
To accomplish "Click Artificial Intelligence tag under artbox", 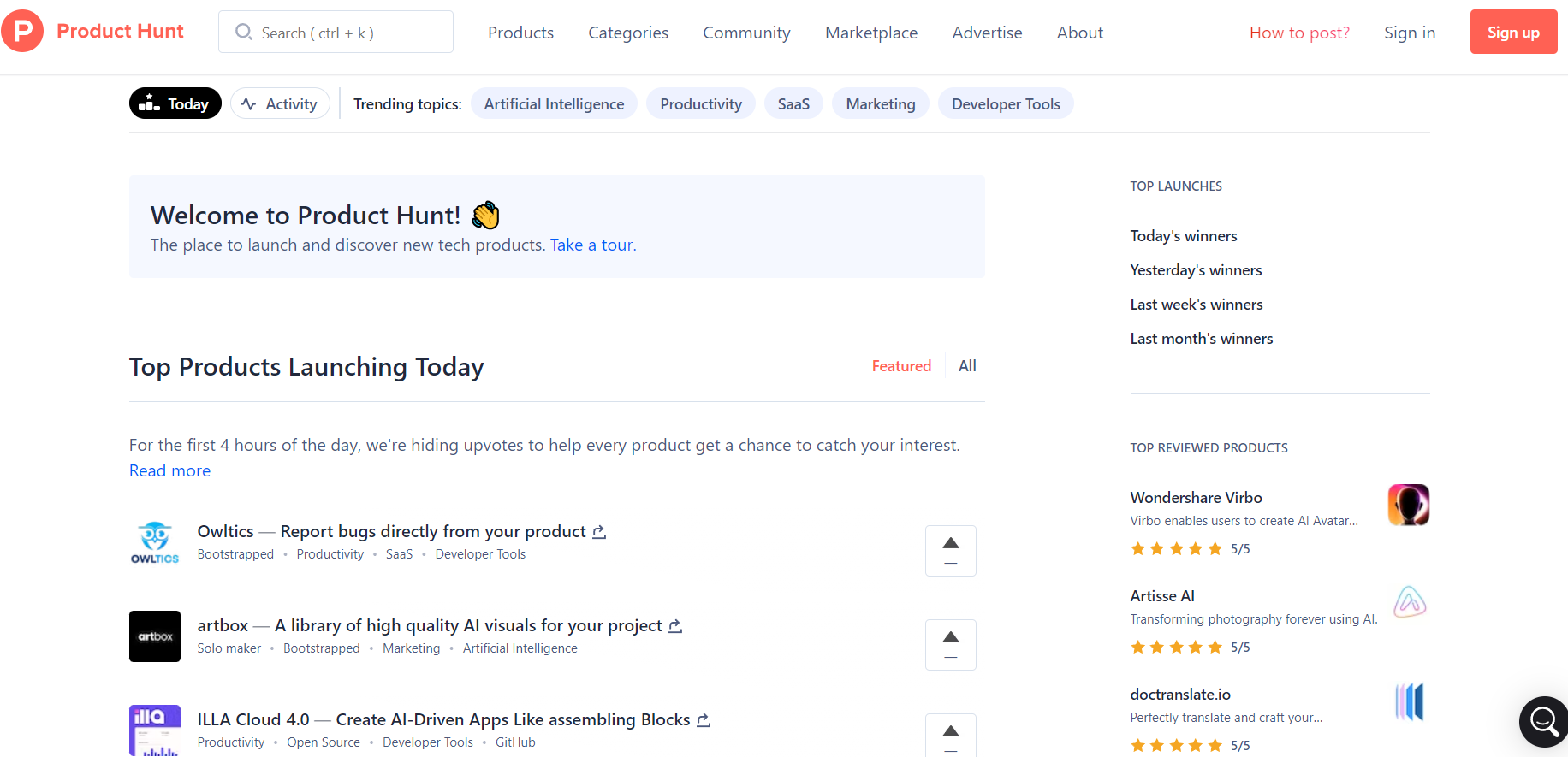I will point(520,648).
